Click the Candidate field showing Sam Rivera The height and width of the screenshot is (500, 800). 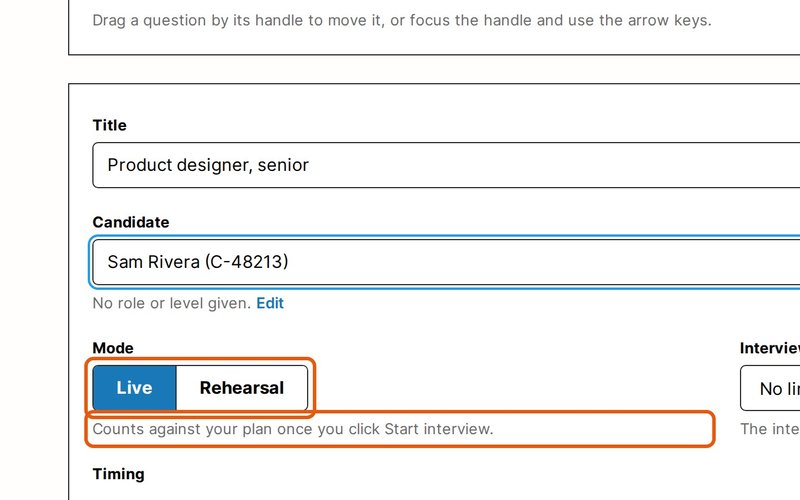click(x=446, y=262)
